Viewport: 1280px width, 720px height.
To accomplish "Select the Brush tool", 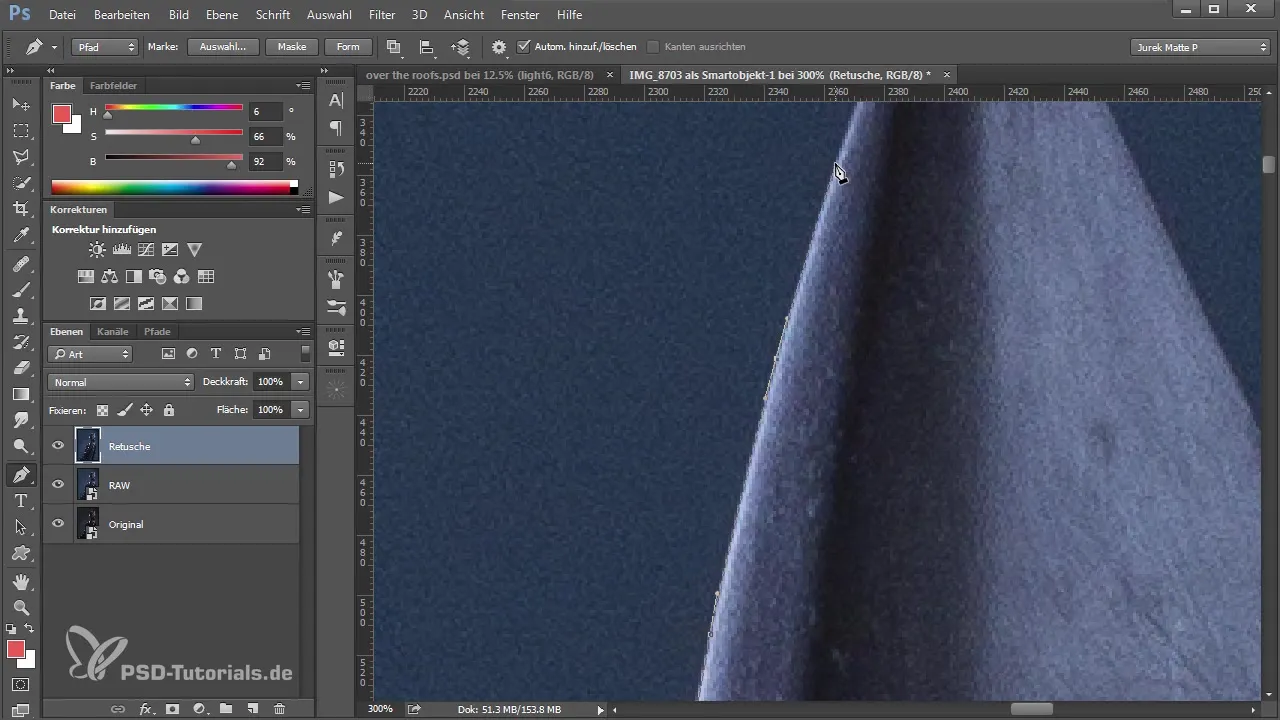I will [x=21, y=290].
